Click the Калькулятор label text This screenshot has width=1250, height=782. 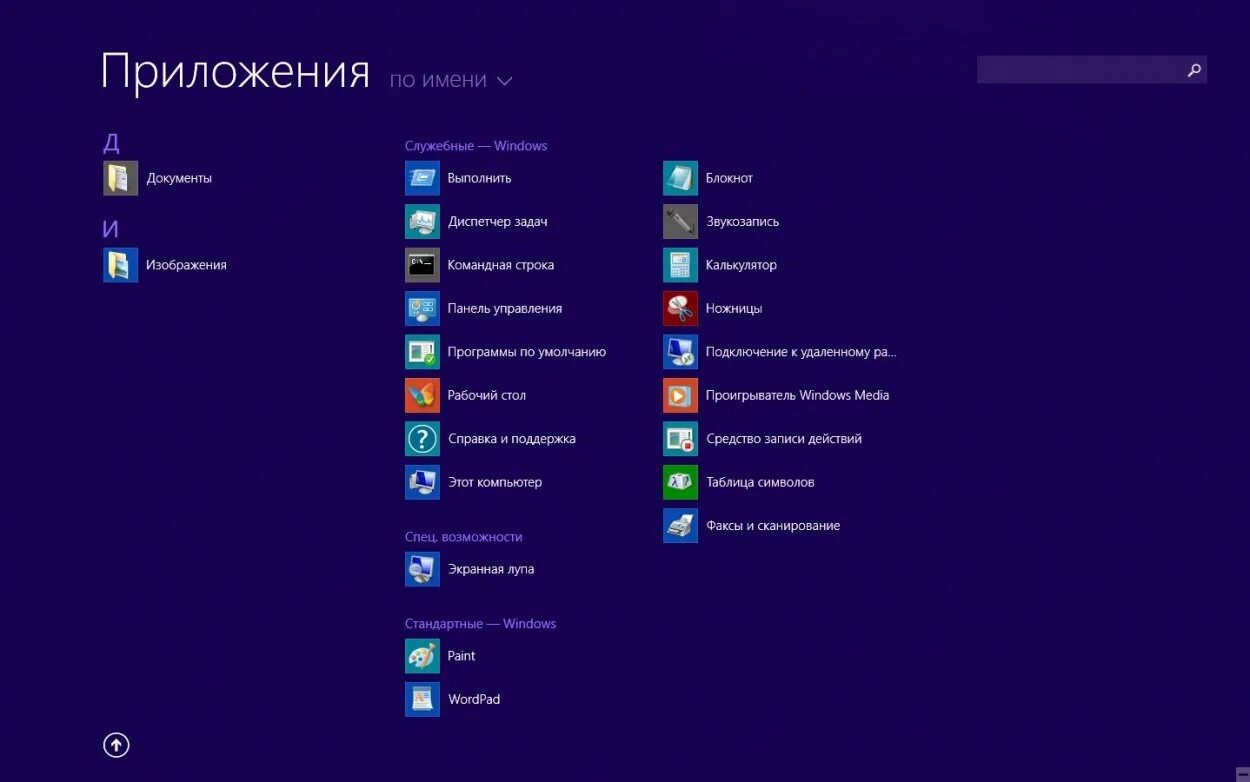click(x=741, y=265)
